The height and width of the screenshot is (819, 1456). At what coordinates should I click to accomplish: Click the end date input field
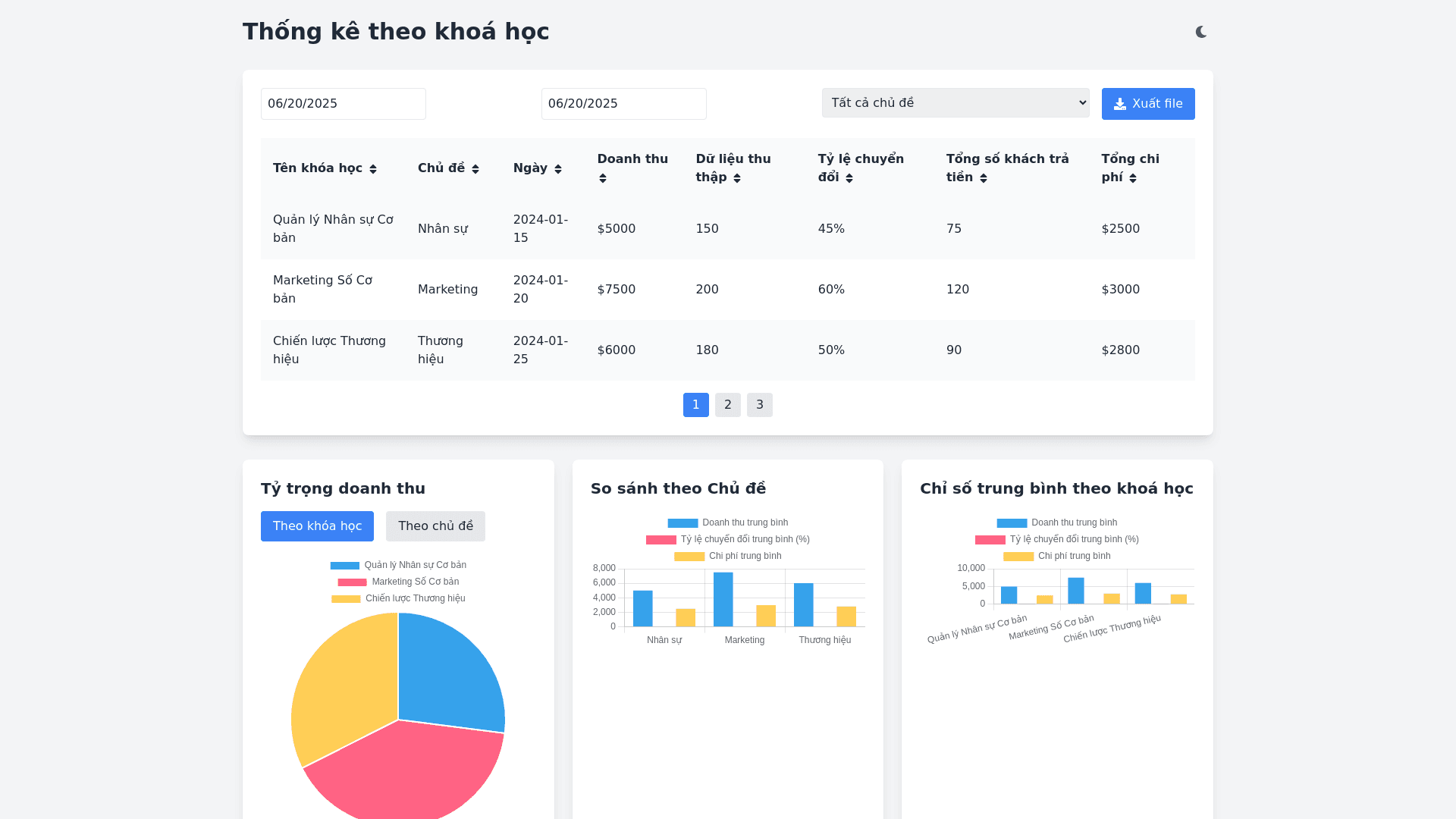[623, 104]
